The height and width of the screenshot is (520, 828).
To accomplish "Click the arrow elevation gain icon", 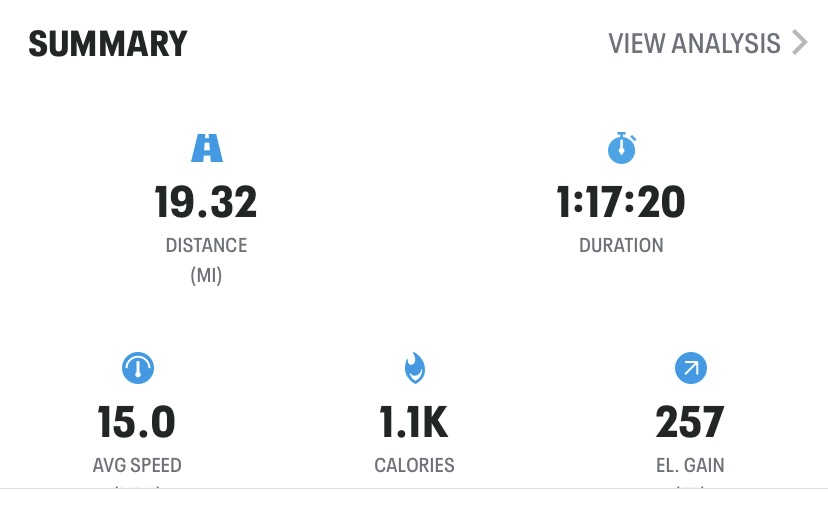I will coord(691,368).
